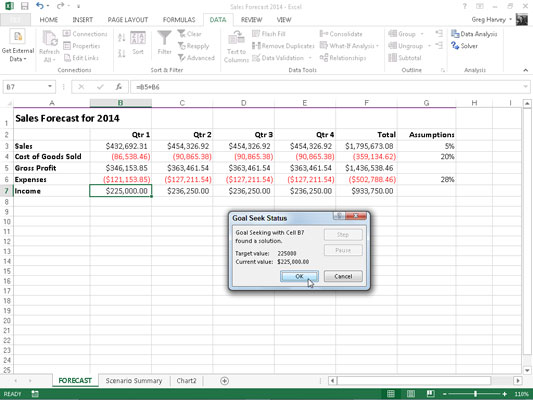Select row 7 header
The image size is (533, 400).
6,191
